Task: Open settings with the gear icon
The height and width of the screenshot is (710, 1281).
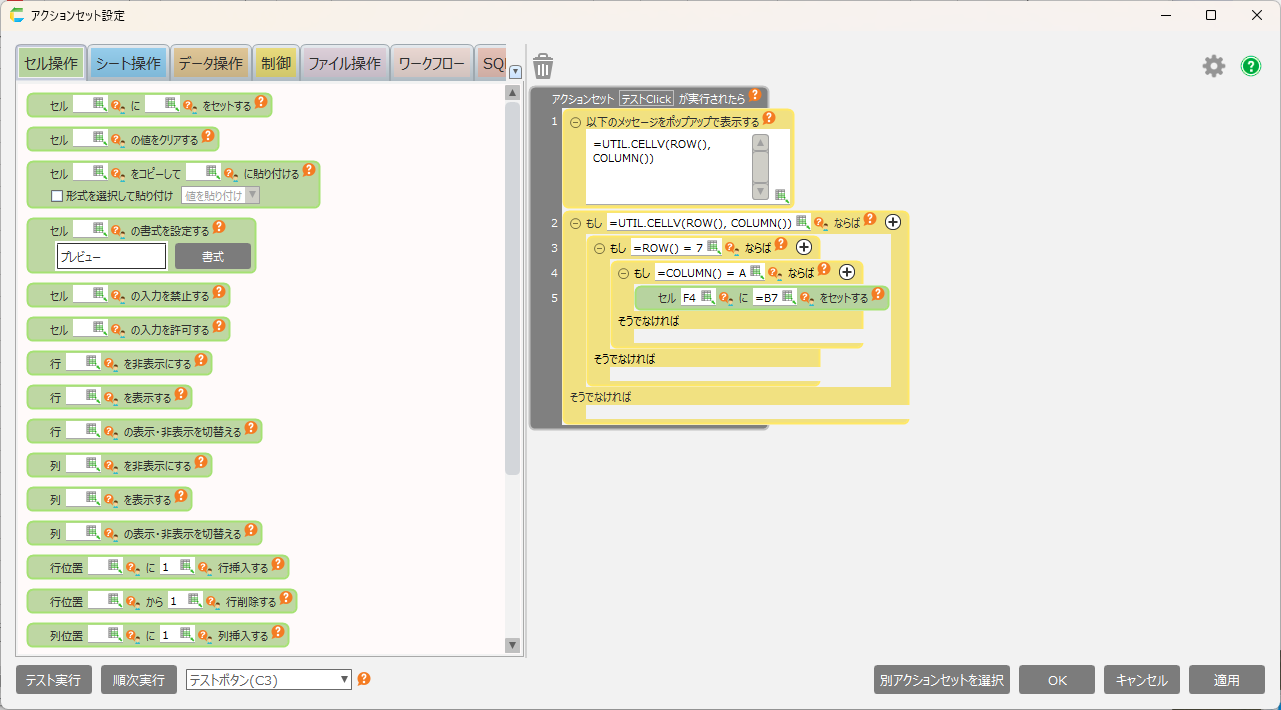Action: 1213,66
